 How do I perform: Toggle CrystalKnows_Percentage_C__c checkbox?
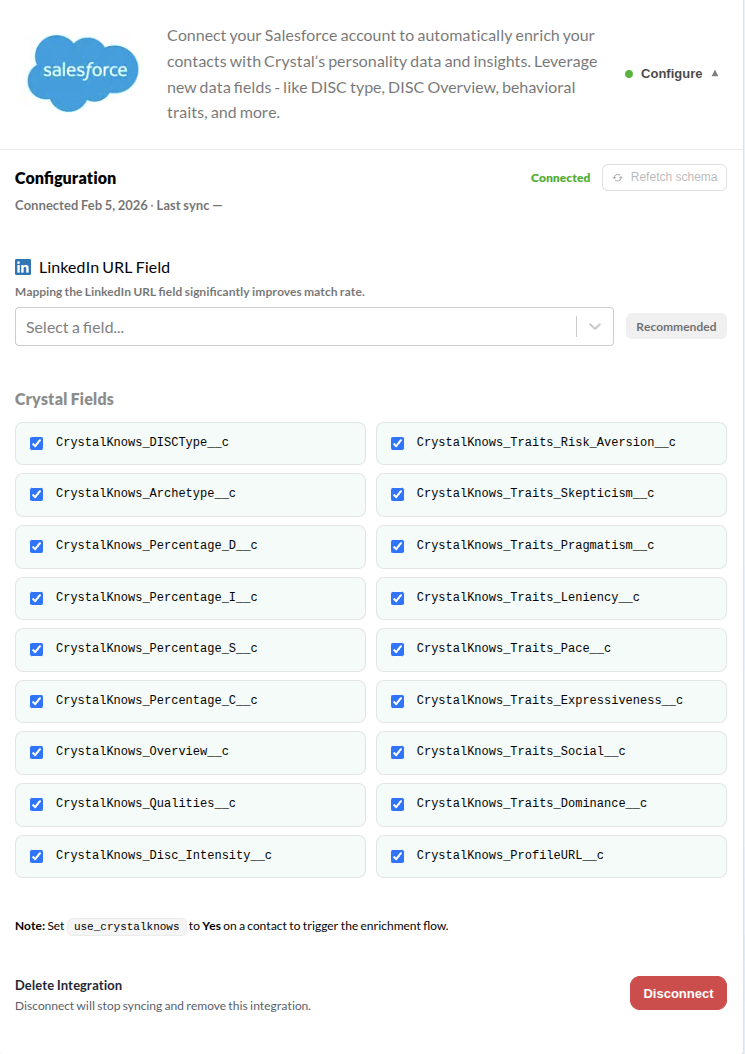click(x=36, y=700)
